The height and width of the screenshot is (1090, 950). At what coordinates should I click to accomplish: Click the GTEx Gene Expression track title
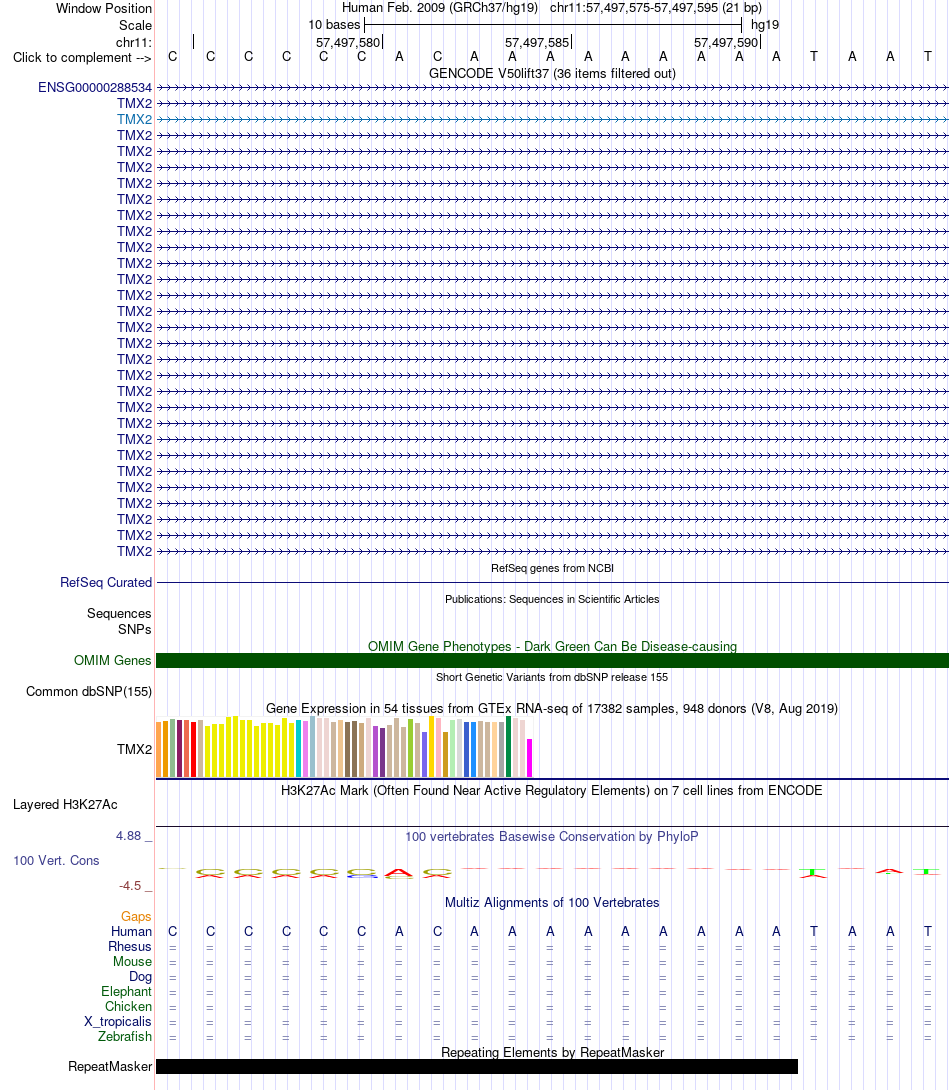(552, 708)
